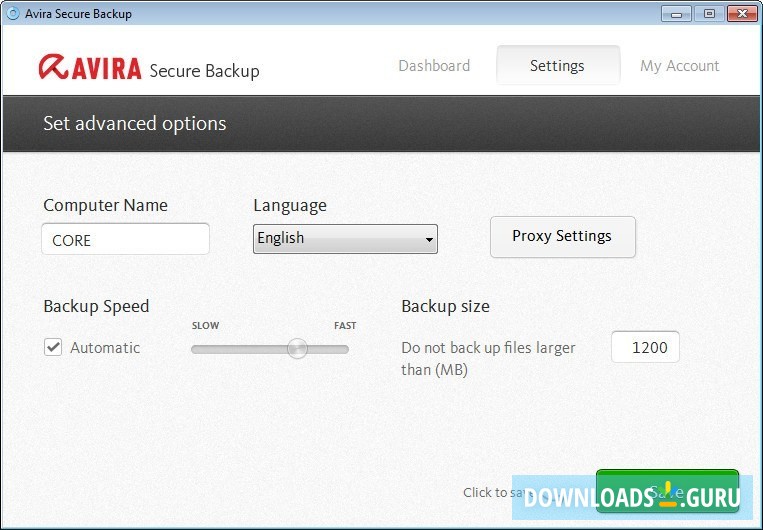The width and height of the screenshot is (763, 530).
Task: Click the Avira logo
Action: (x=90, y=67)
